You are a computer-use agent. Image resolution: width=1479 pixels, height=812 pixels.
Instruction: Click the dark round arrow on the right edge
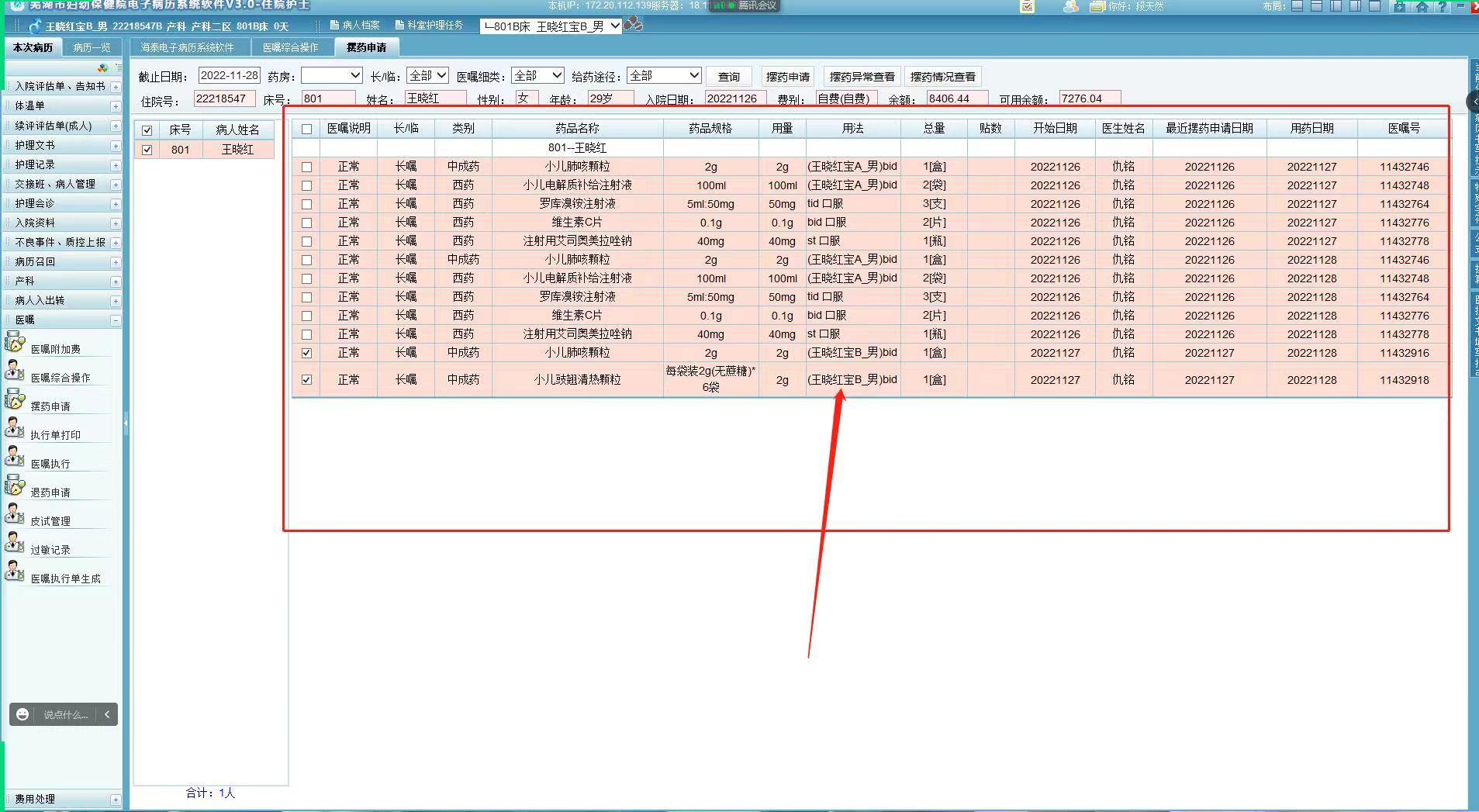point(1473,101)
